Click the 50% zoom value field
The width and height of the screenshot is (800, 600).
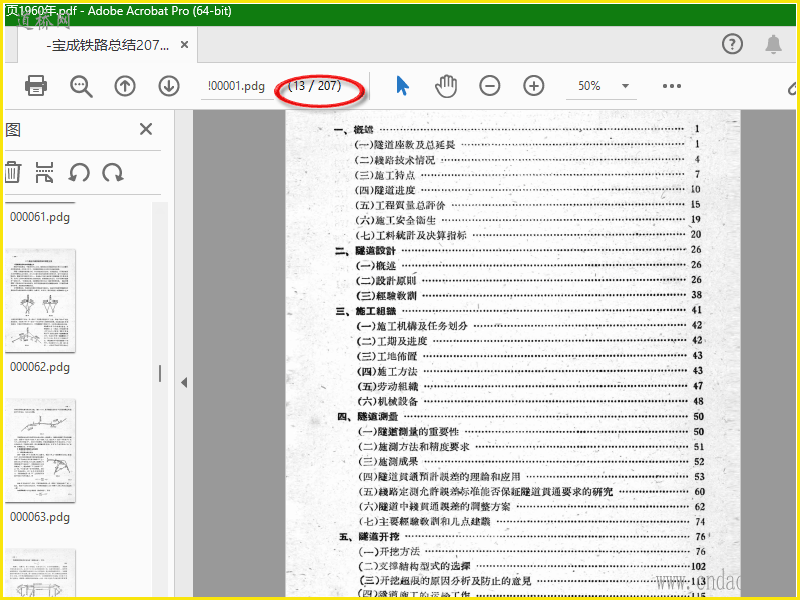(589, 86)
